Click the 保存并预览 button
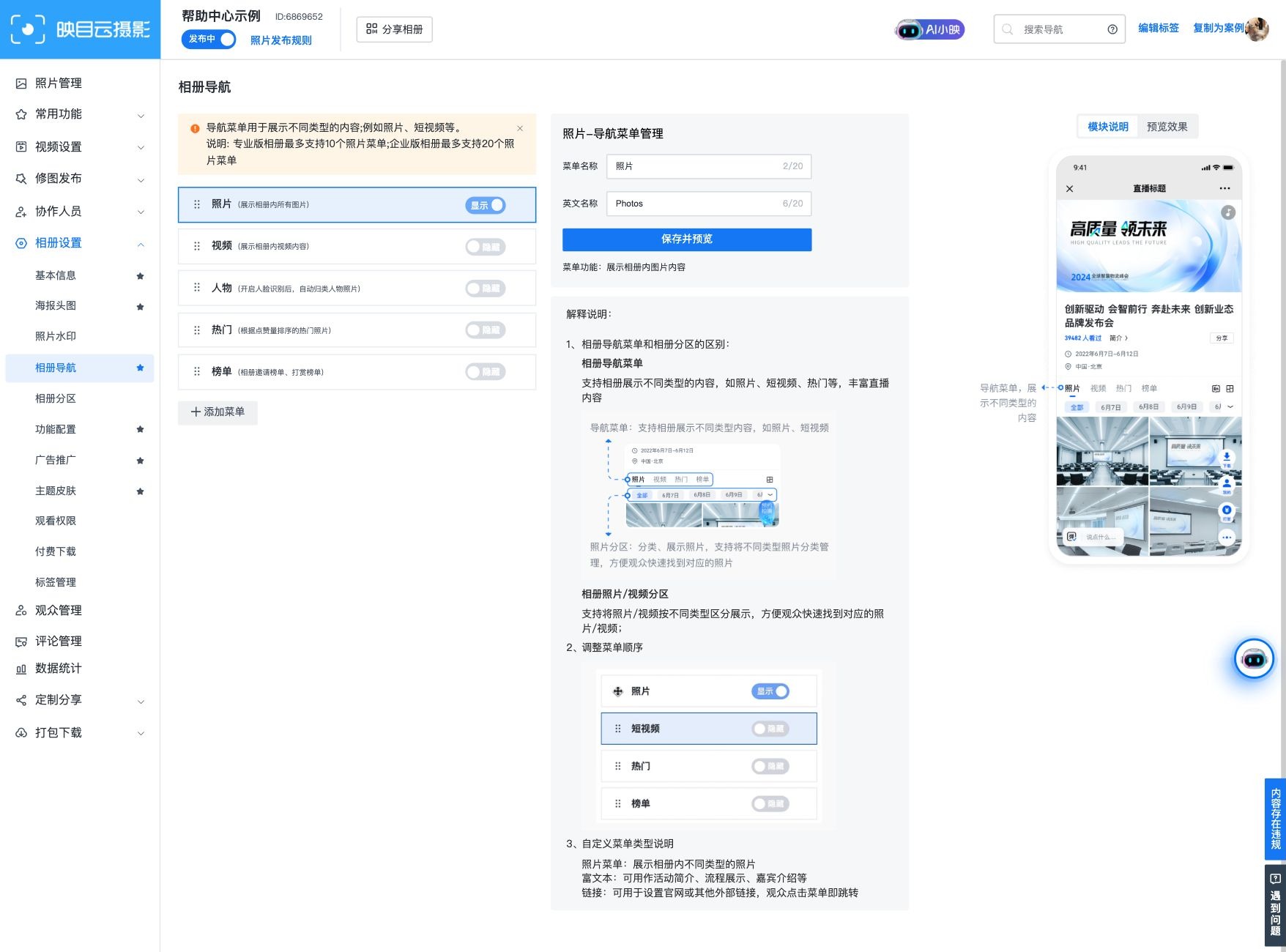 (687, 239)
